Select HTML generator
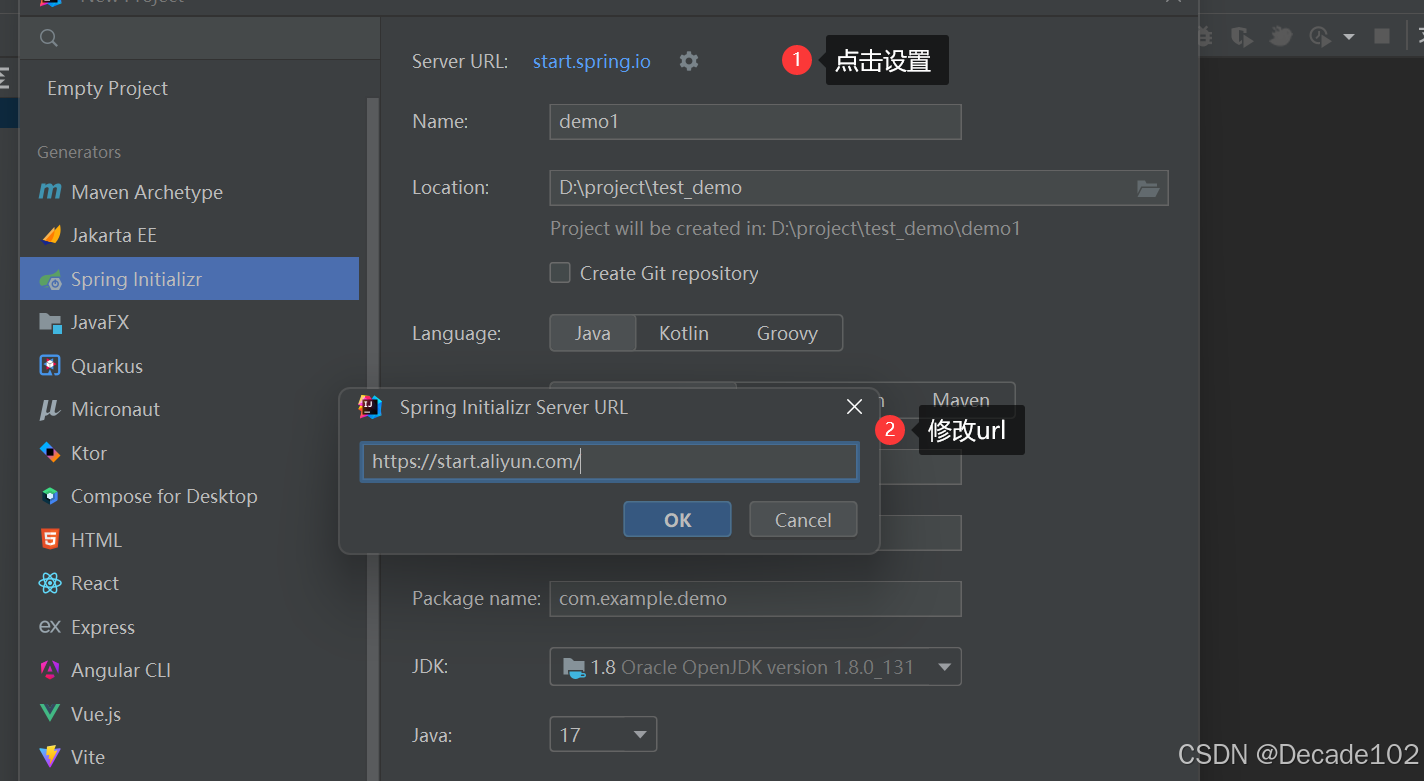This screenshot has width=1424, height=781. tap(189, 540)
